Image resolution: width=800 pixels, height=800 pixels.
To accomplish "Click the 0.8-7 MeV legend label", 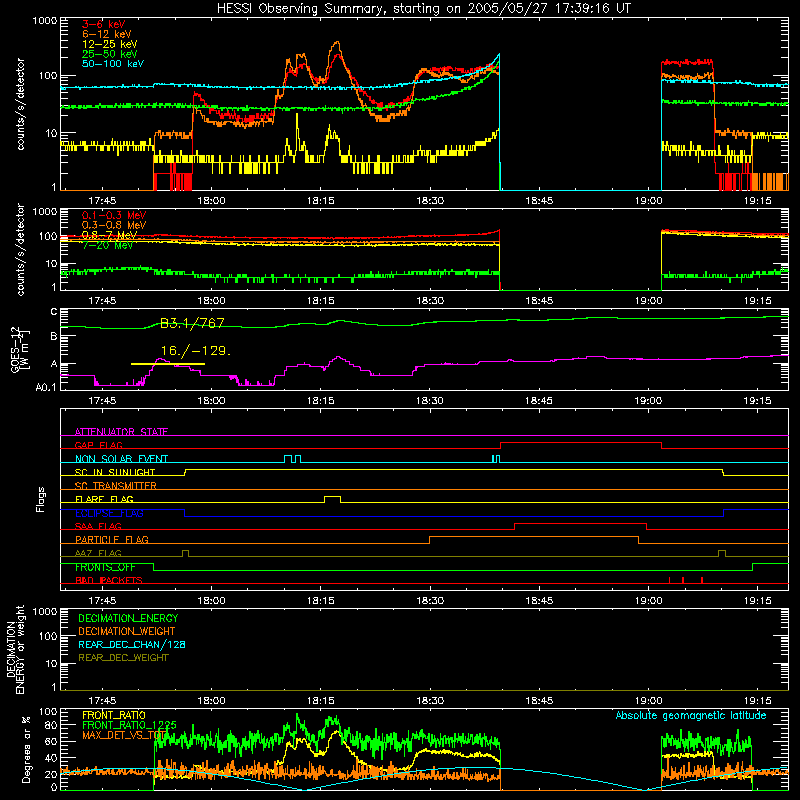I will click(109, 235).
